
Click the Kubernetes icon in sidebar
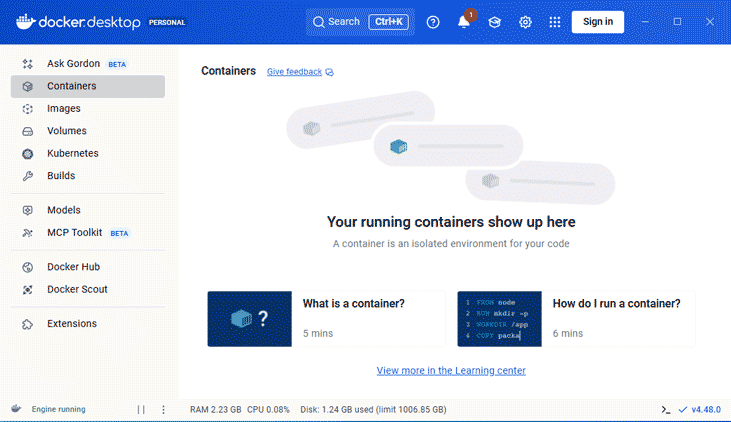28,154
